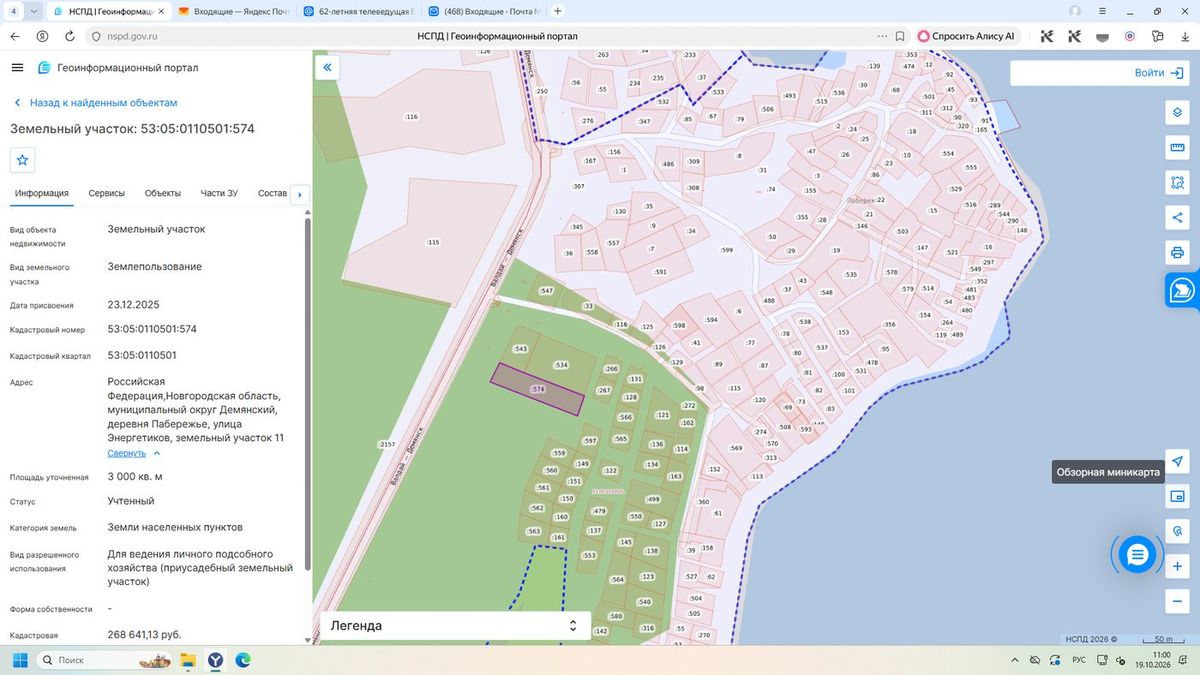Viewport: 1200px width, 675px height.
Task: Select parcel :115 on map left side
Action: pos(433,242)
